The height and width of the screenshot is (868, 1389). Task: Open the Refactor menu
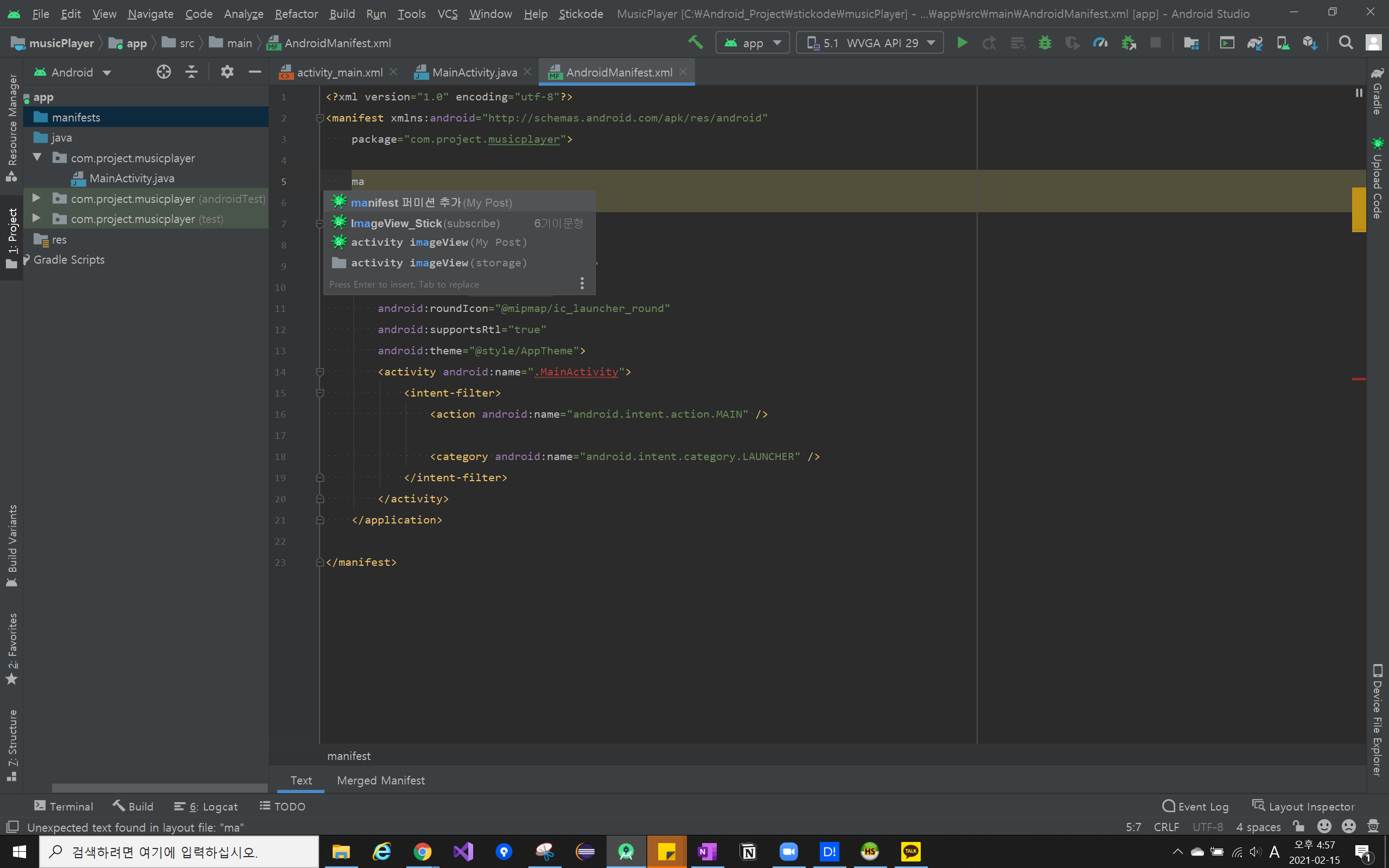coord(296,14)
